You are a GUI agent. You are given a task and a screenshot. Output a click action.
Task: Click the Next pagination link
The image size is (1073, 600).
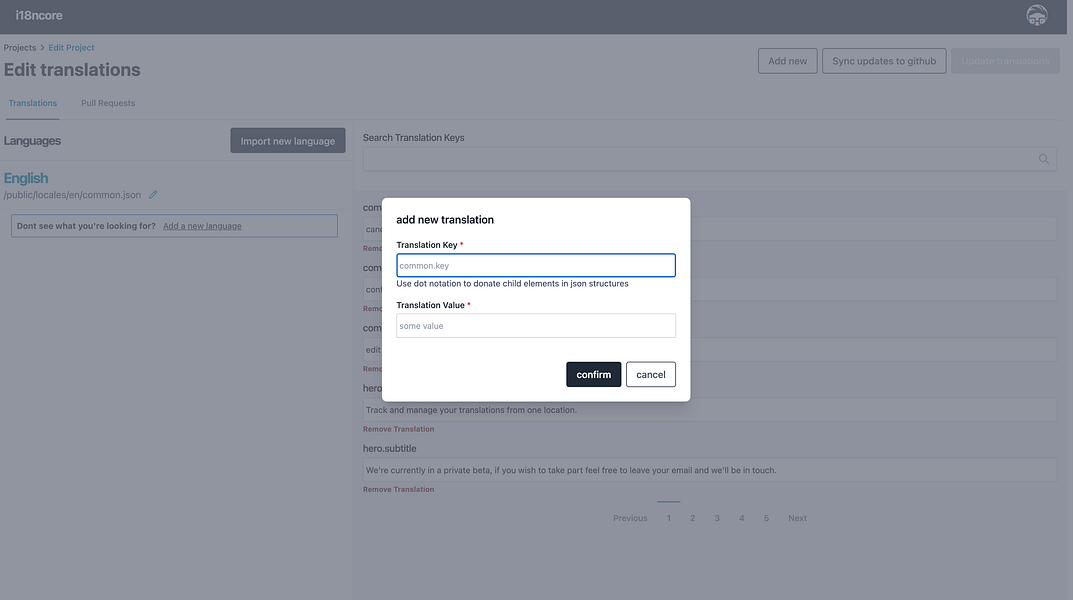click(x=797, y=518)
